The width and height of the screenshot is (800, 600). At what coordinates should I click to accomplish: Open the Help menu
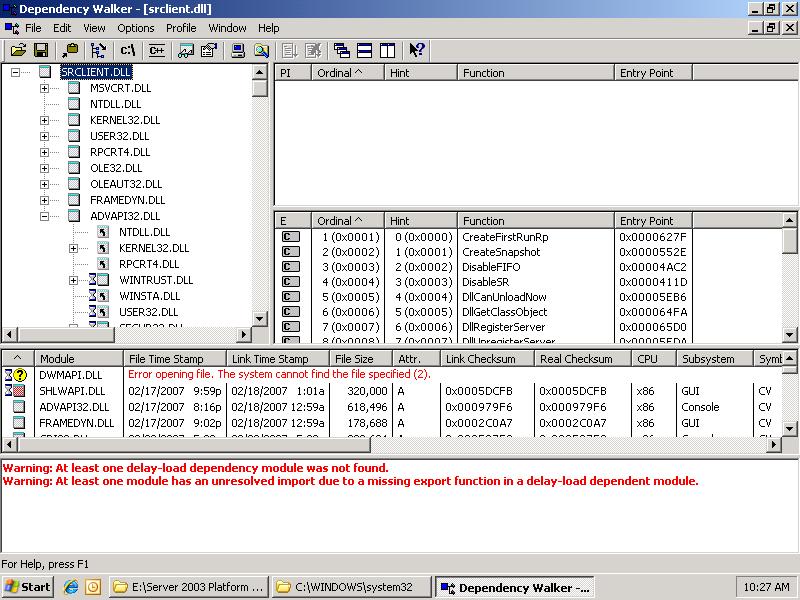point(268,28)
